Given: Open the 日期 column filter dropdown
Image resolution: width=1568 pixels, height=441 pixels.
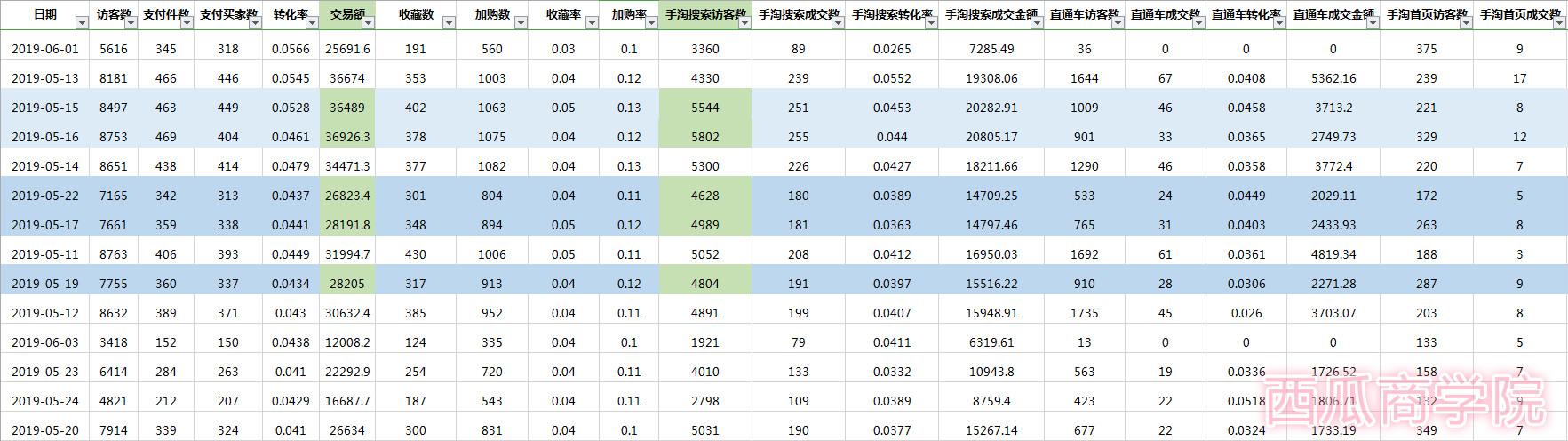Looking at the screenshot, I should (82, 23).
